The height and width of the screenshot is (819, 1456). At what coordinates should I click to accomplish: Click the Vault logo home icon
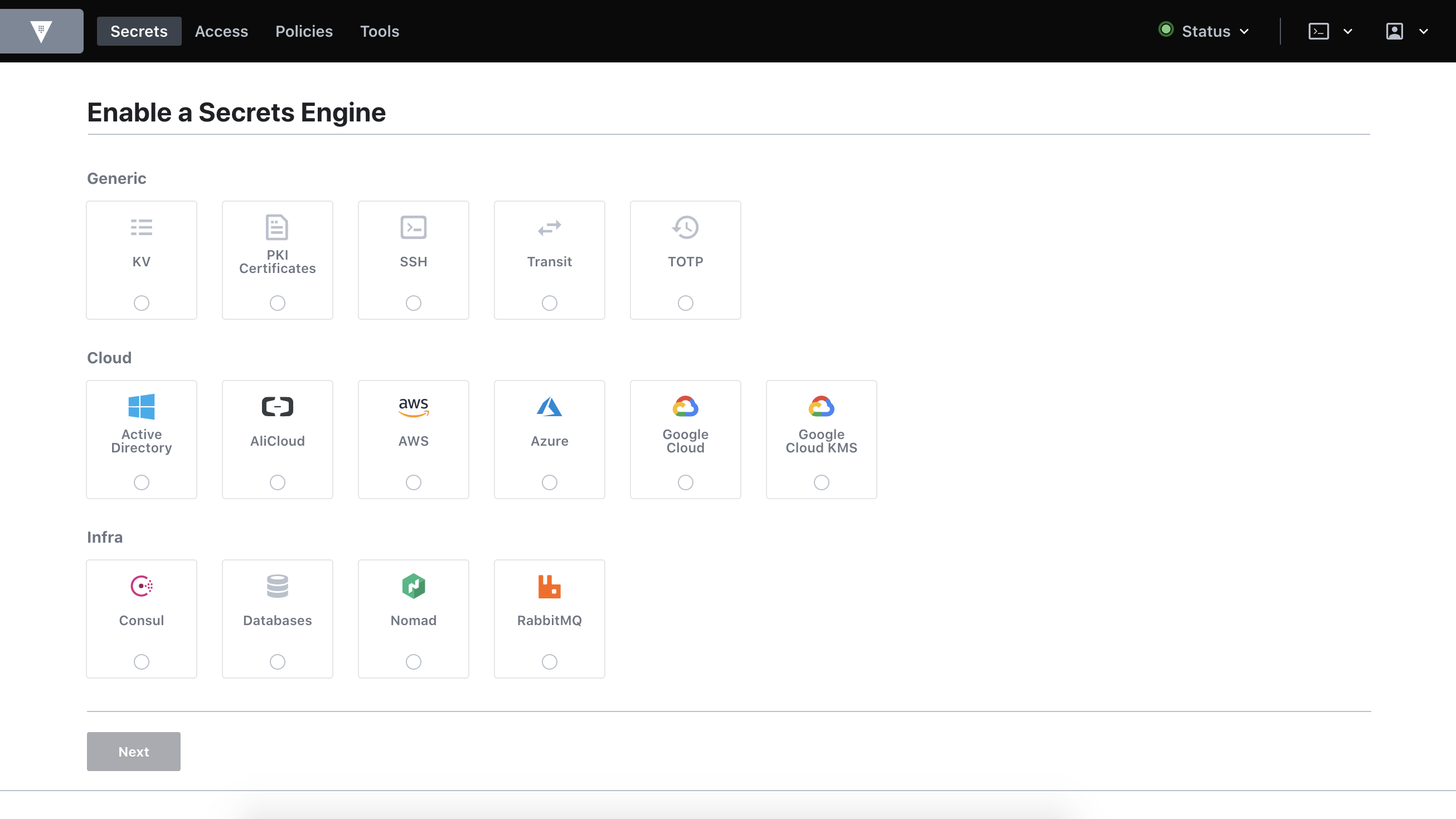(x=41, y=31)
